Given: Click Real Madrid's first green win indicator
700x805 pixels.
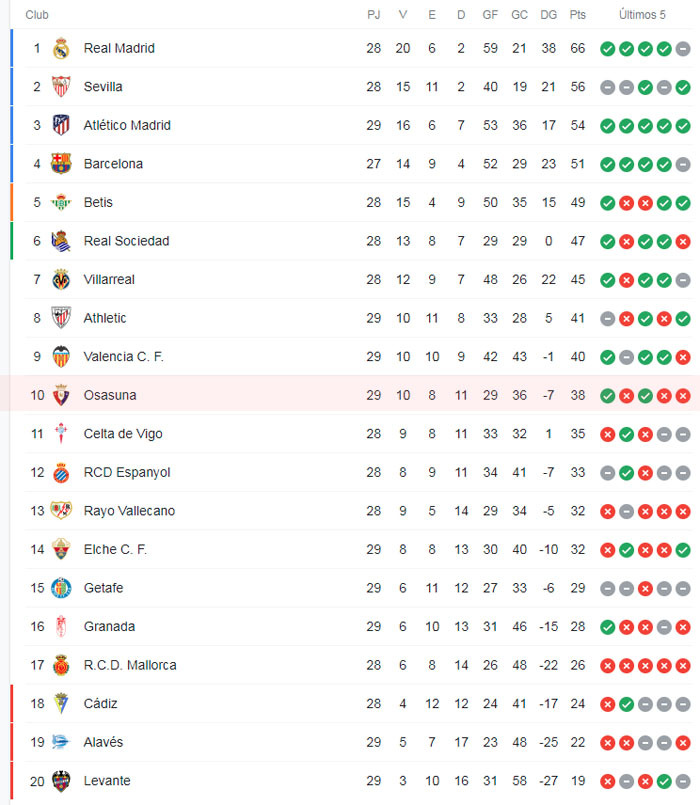Looking at the screenshot, I should click(x=607, y=48).
